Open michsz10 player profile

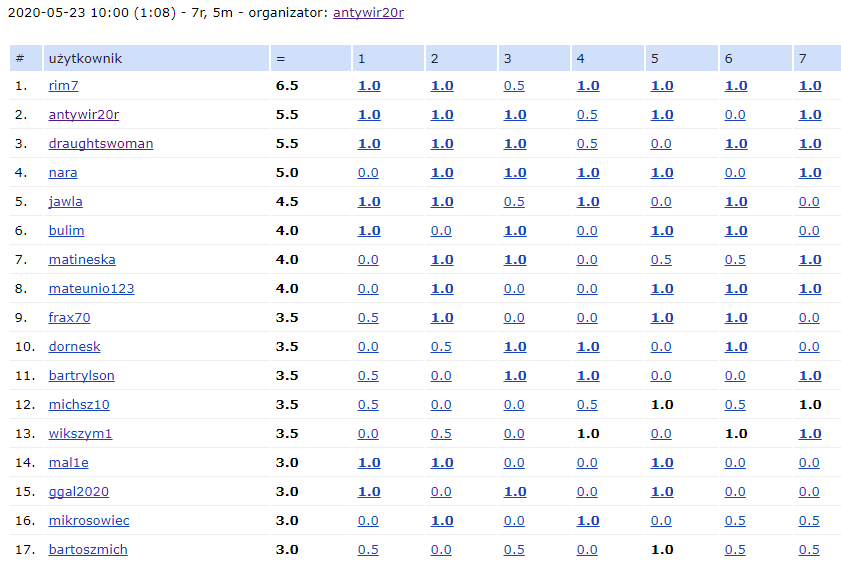79,405
